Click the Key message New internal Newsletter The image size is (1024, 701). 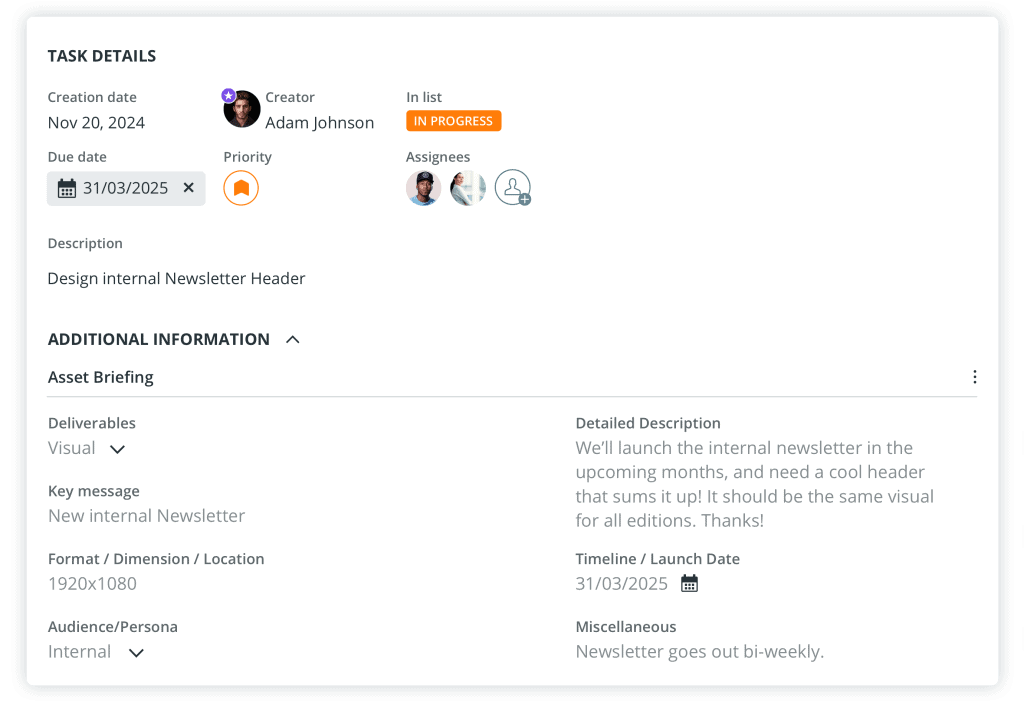(146, 515)
